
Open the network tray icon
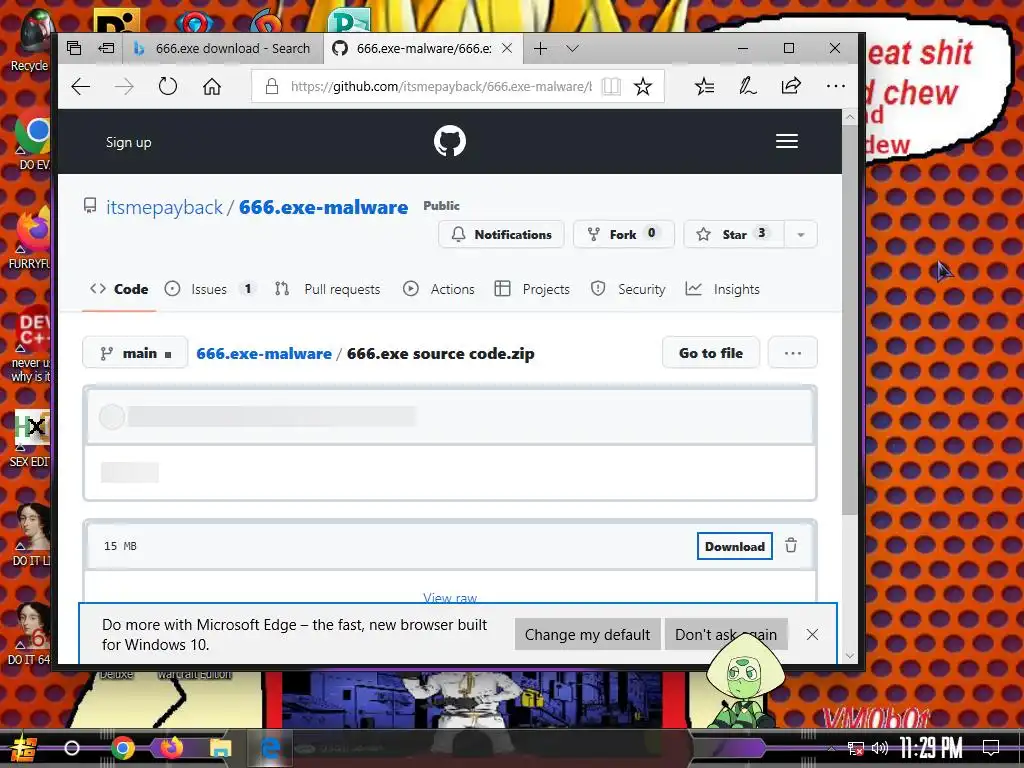point(856,748)
